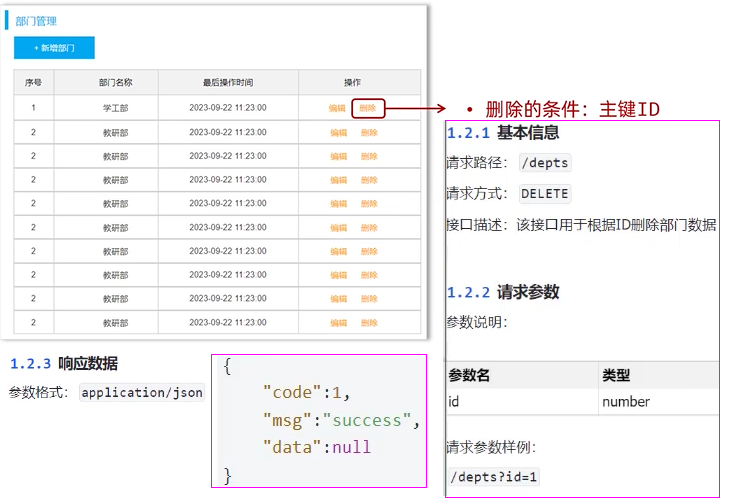Click the 序号 column header
The width and height of the screenshot is (734, 500).
33,83
